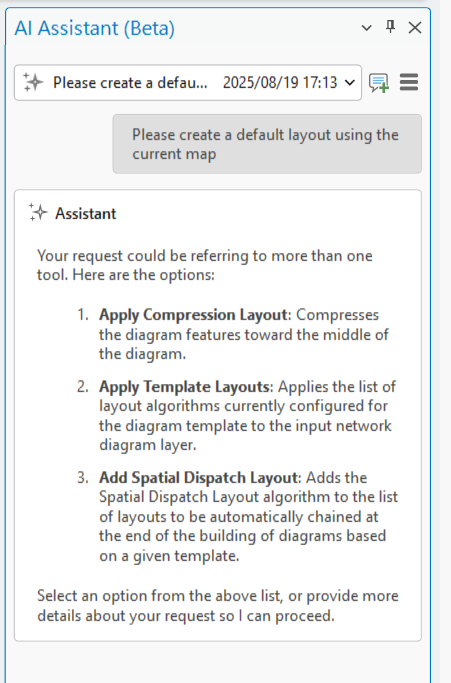This screenshot has width=451, height=683.
Task: Click the sparkle icon beside Assistant label
Action: (38, 212)
